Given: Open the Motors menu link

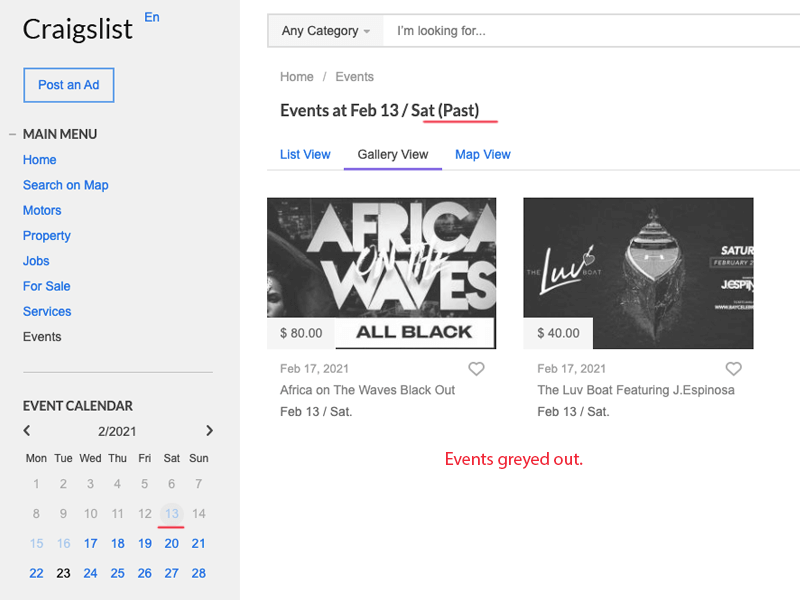Looking at the screenshot, I should 42,210.
